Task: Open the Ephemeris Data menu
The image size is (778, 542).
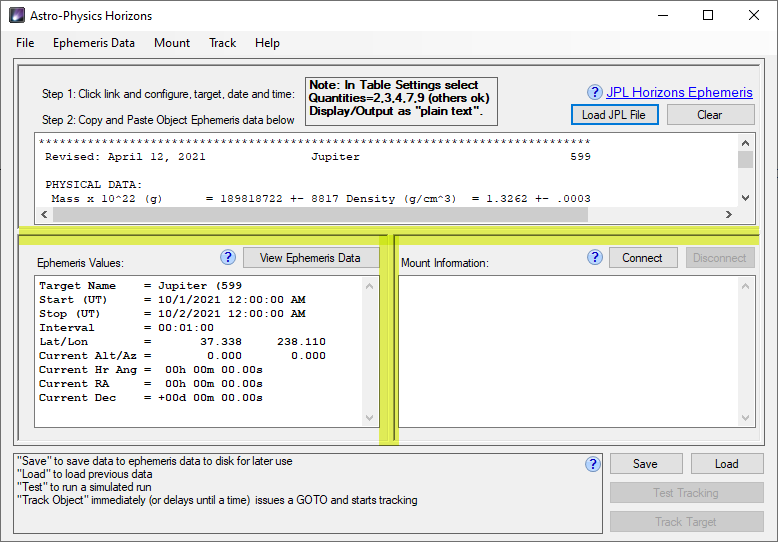Action: (94, 43)
